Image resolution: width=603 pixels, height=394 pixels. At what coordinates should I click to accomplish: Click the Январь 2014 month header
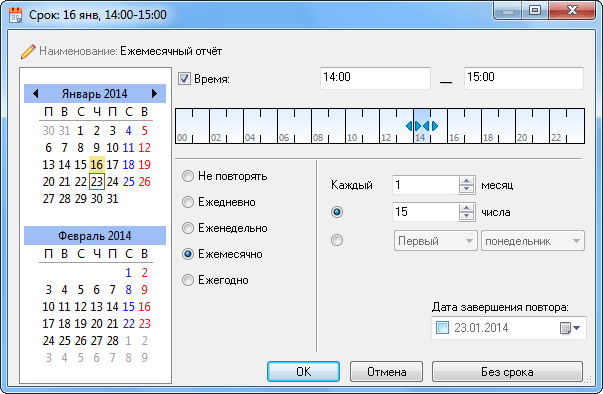(x=95, y=94)
